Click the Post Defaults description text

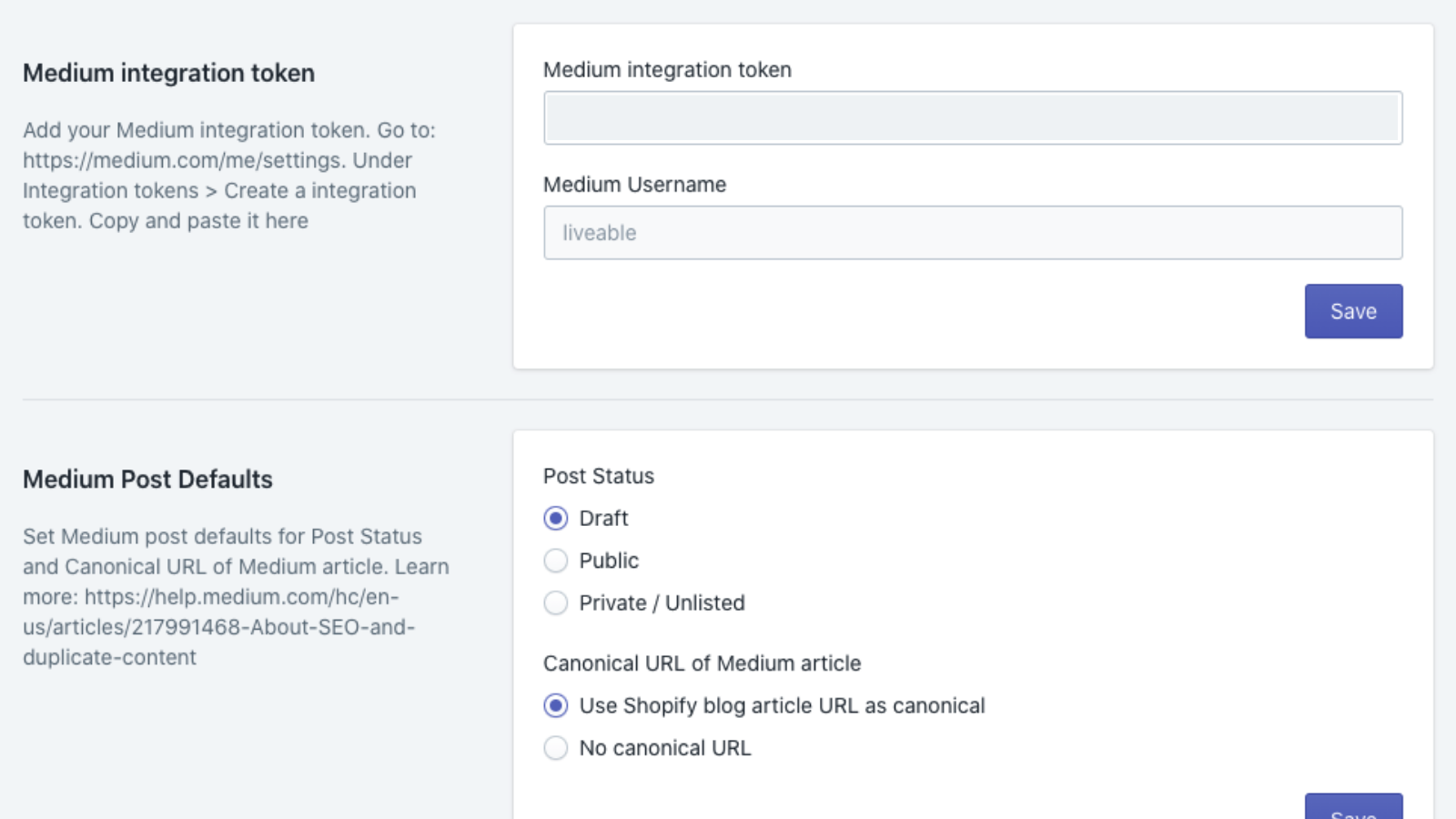click(x=235, y=596)
